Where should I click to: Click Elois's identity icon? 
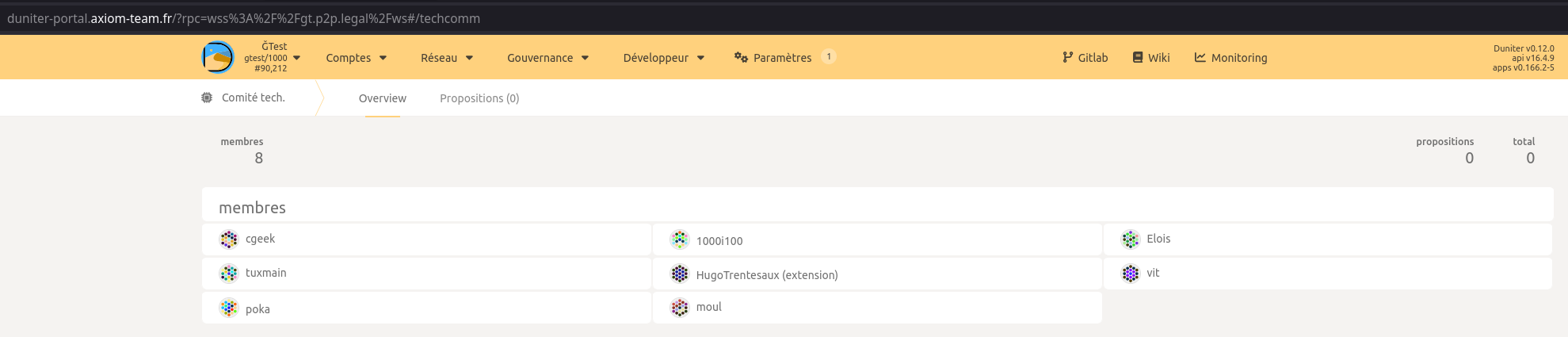coord(1131,239)
